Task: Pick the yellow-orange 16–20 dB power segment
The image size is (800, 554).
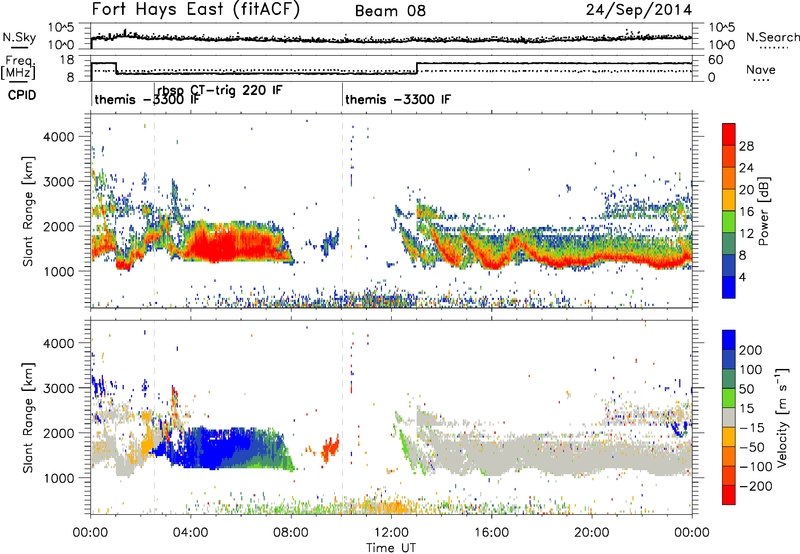Action: (729, 200)
